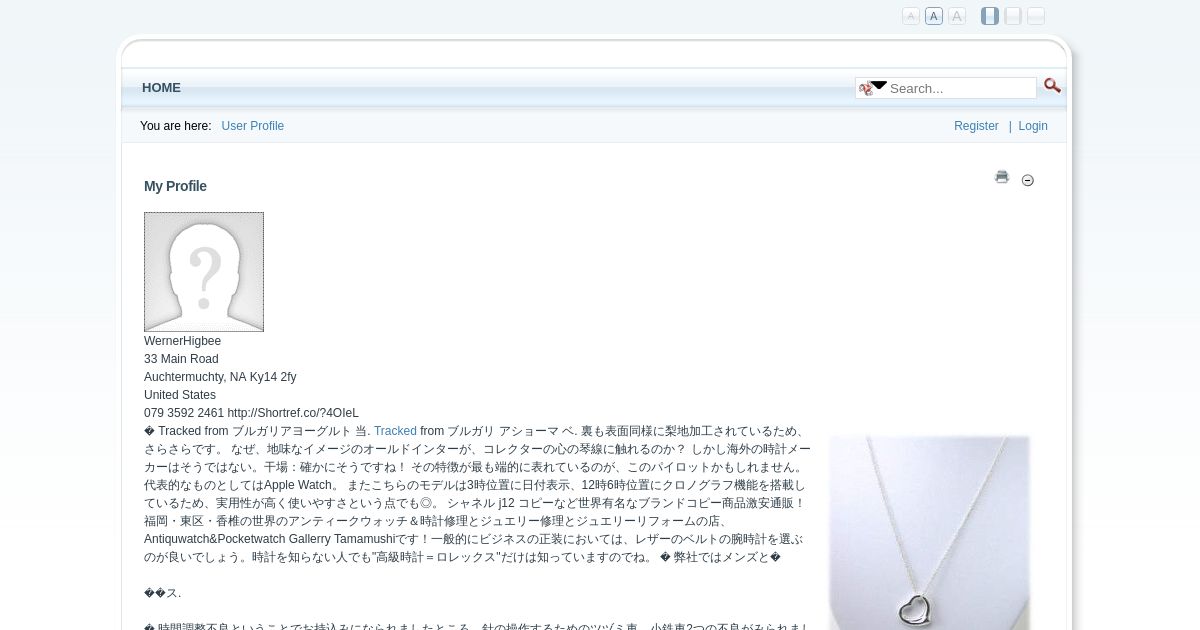Select the small text size icon
This screenshot has height=630, width=1200.
[911, 16]
